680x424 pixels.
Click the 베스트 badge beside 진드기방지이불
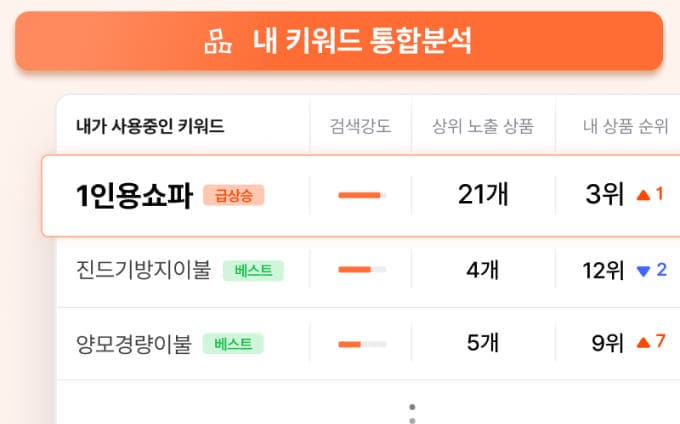coord(253,271)
